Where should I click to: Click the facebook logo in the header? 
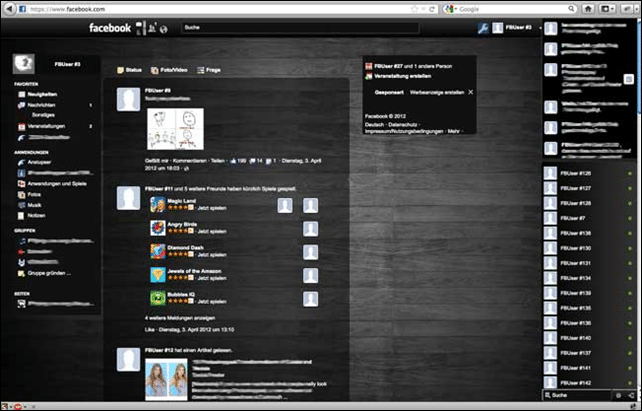tap(110, 28)
